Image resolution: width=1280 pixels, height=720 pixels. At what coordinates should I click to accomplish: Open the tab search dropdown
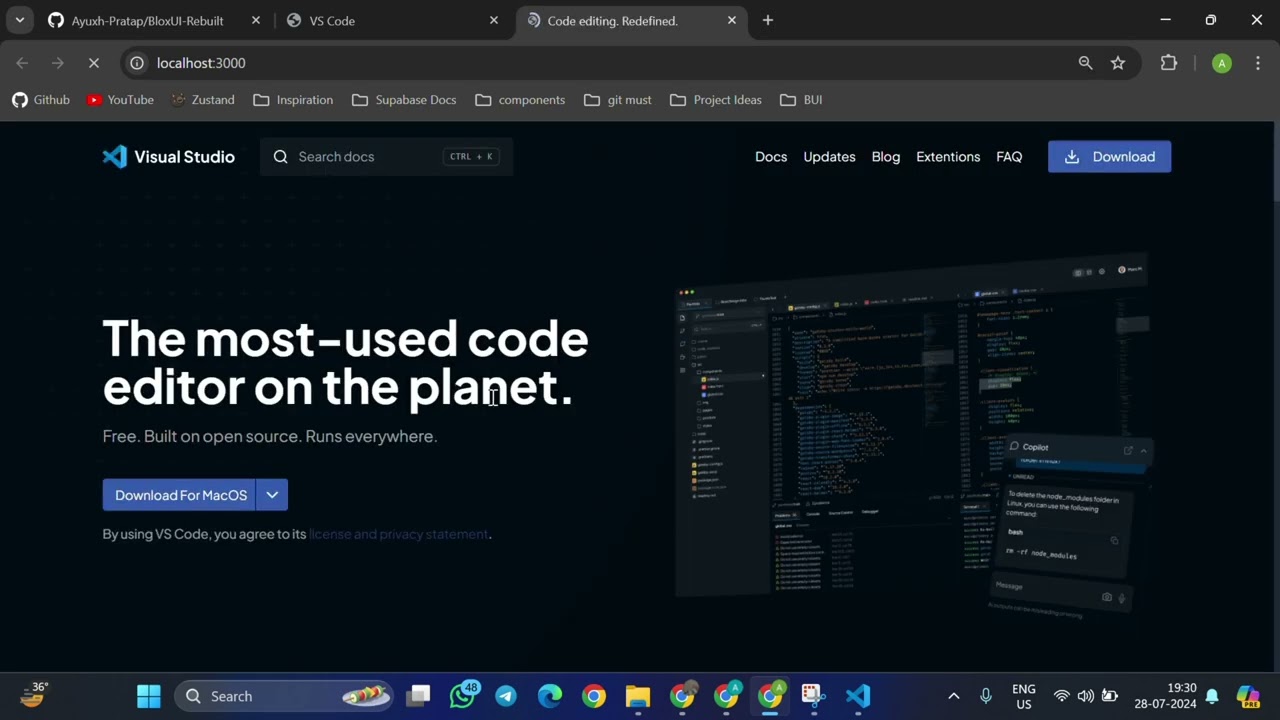[19, 20]
